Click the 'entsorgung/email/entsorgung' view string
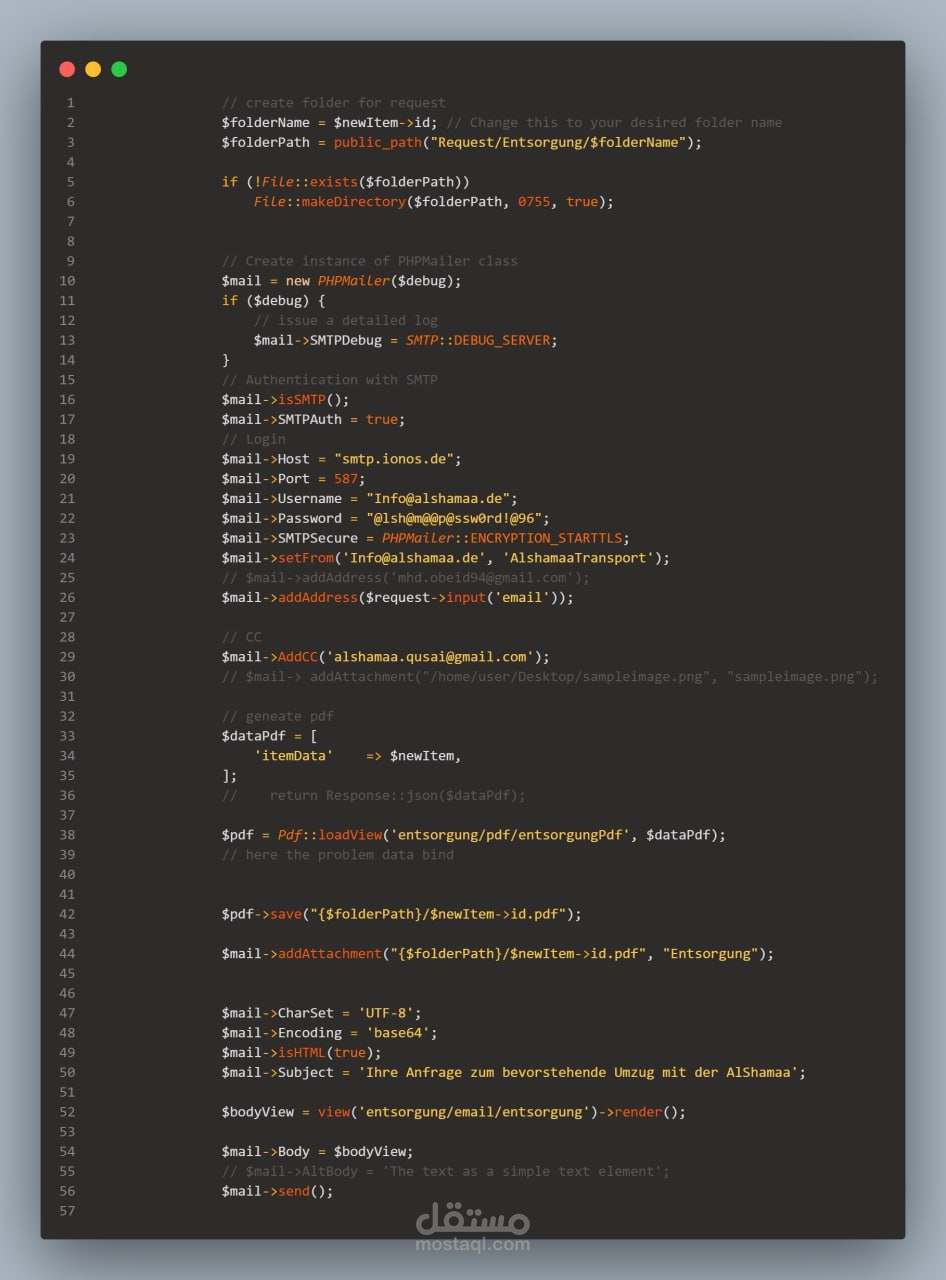The height and width of the screenshot is (1280, 946). [x=474, y=1112]
